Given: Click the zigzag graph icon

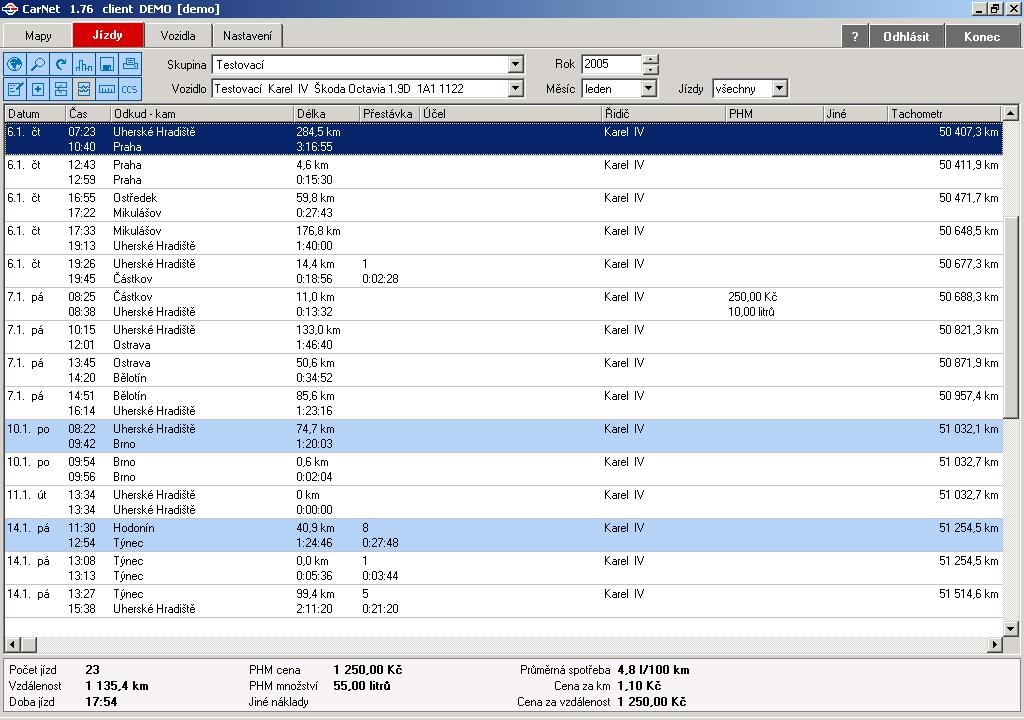Looking at the screenshot, I should (84, 88).
